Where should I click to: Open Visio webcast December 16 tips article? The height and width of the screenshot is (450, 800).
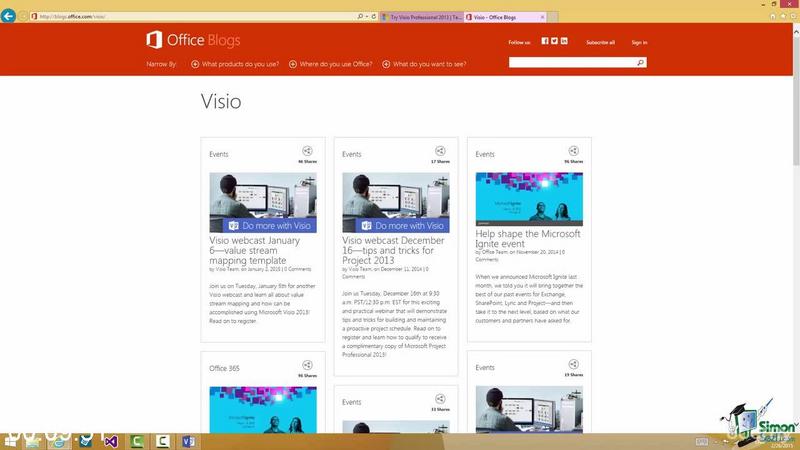(x=393, y=250)
